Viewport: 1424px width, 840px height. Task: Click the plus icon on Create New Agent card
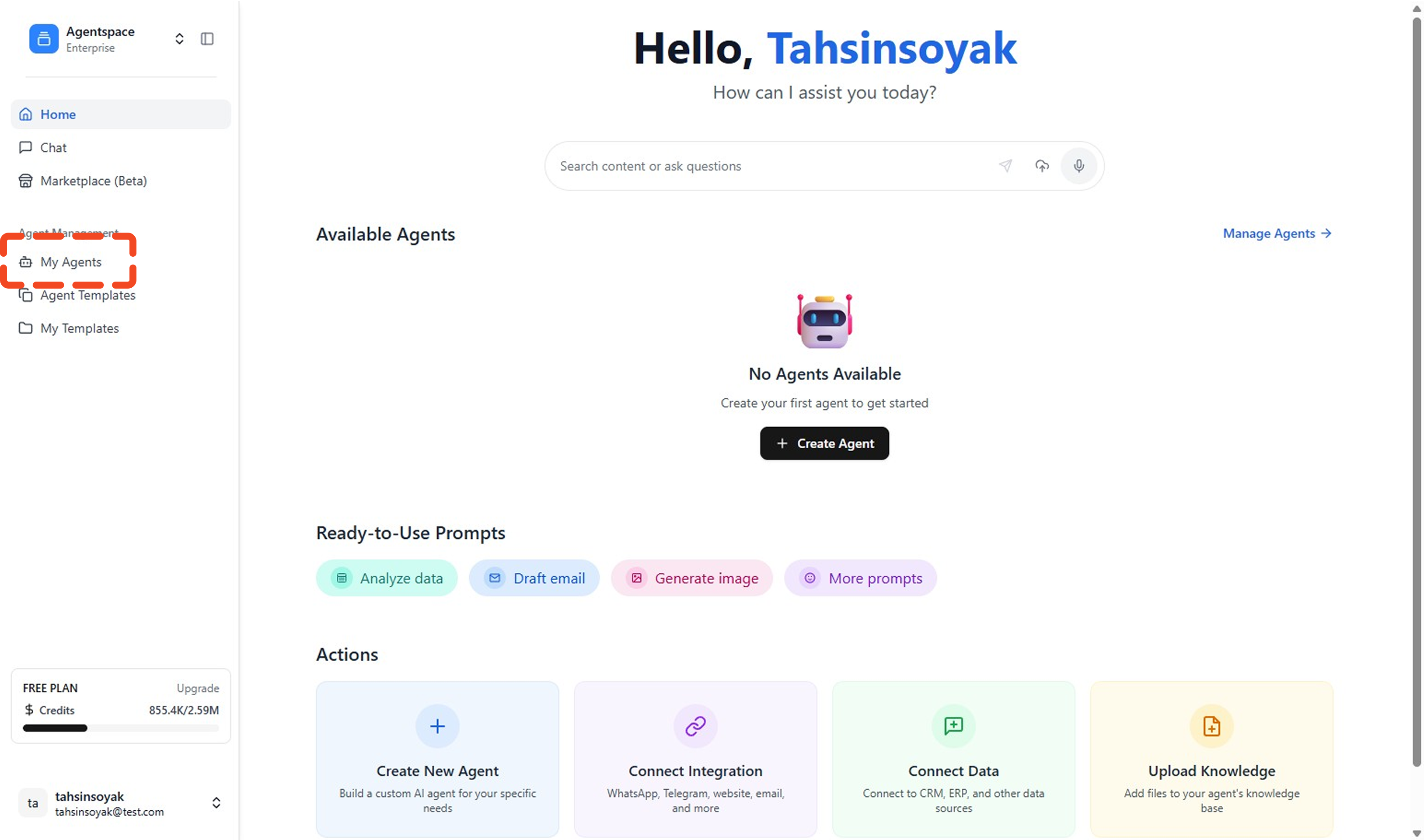[437, 726]
